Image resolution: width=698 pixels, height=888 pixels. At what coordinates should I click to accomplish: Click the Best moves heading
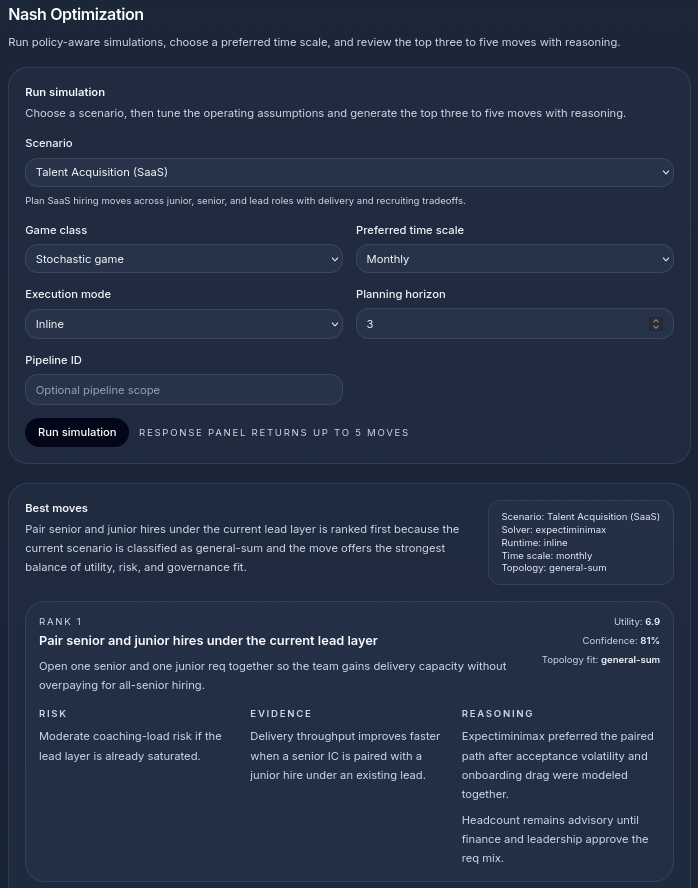[x=56, y=508]
